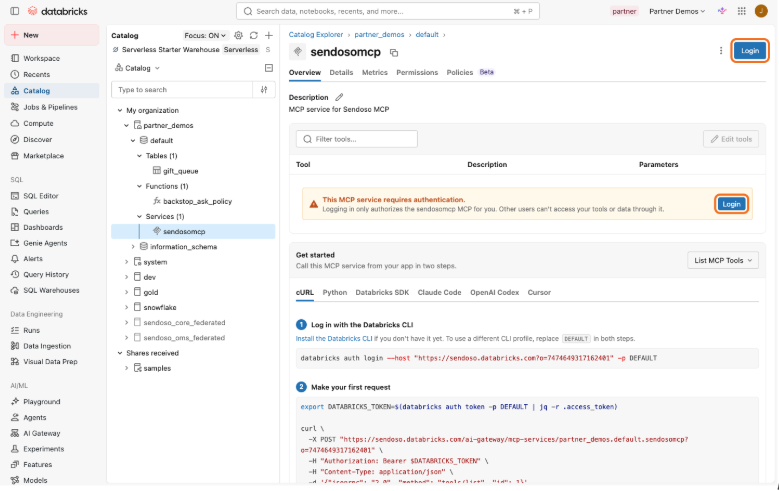Viewport: 779px width, 491px height.
Task: Open the kebab menu beside Login
Action: pyautogui.click(x=721, y=51)
